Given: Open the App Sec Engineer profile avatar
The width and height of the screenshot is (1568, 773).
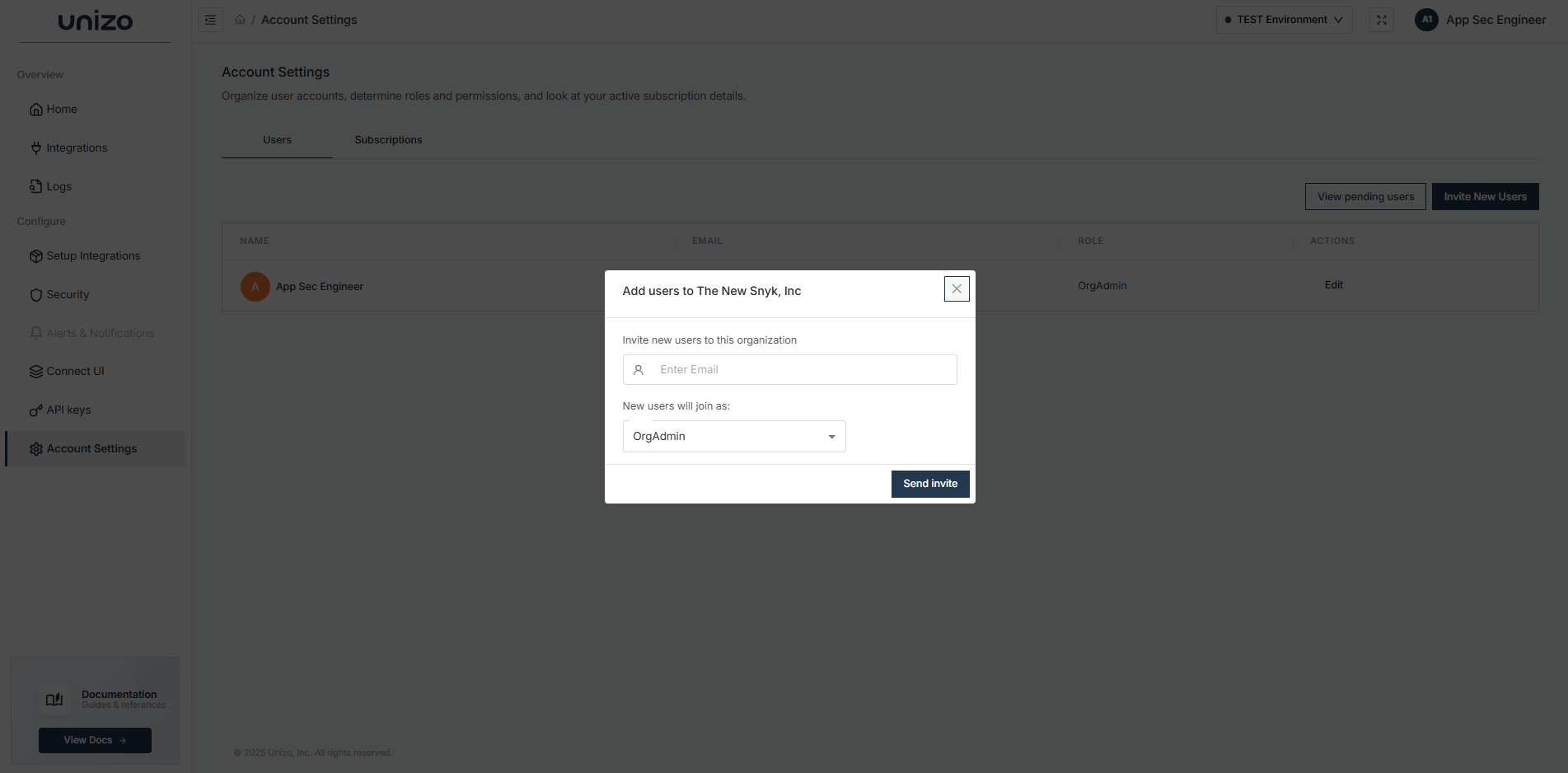Looking at the screenshot, I should pyautogui.click(x=1426, y=19).
